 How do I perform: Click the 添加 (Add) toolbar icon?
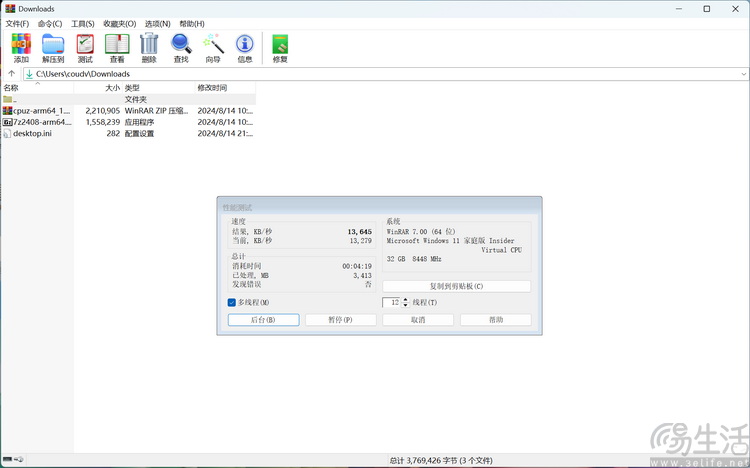(x=21, y=44)
